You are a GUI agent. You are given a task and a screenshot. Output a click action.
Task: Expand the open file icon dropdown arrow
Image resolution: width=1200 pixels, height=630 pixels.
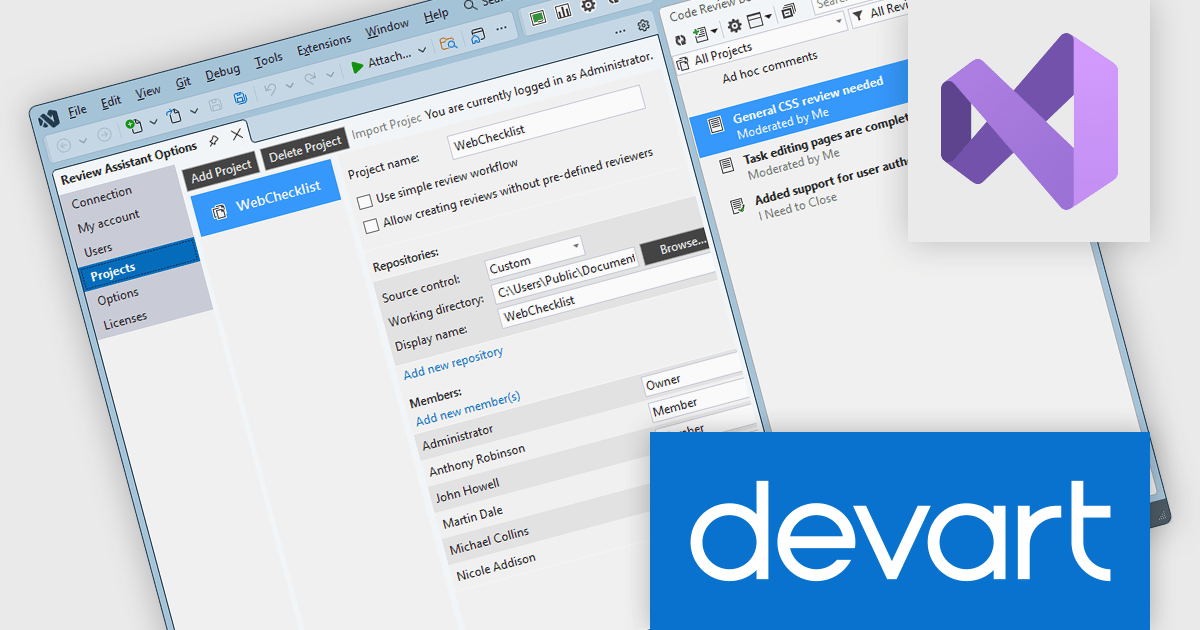(194, 110)
